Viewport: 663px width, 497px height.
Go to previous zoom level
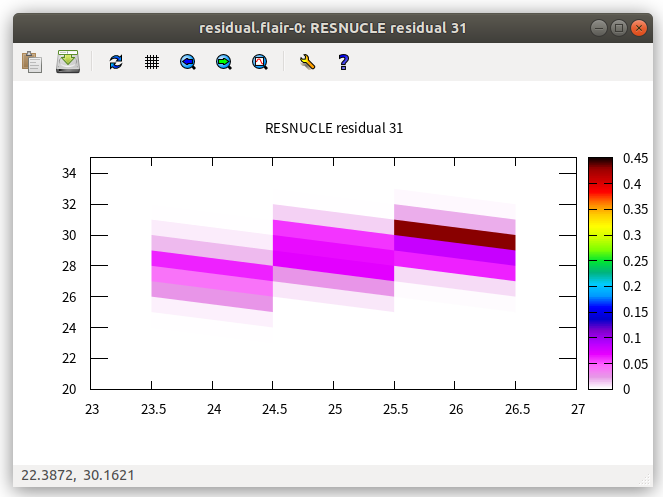coord(188,62)
